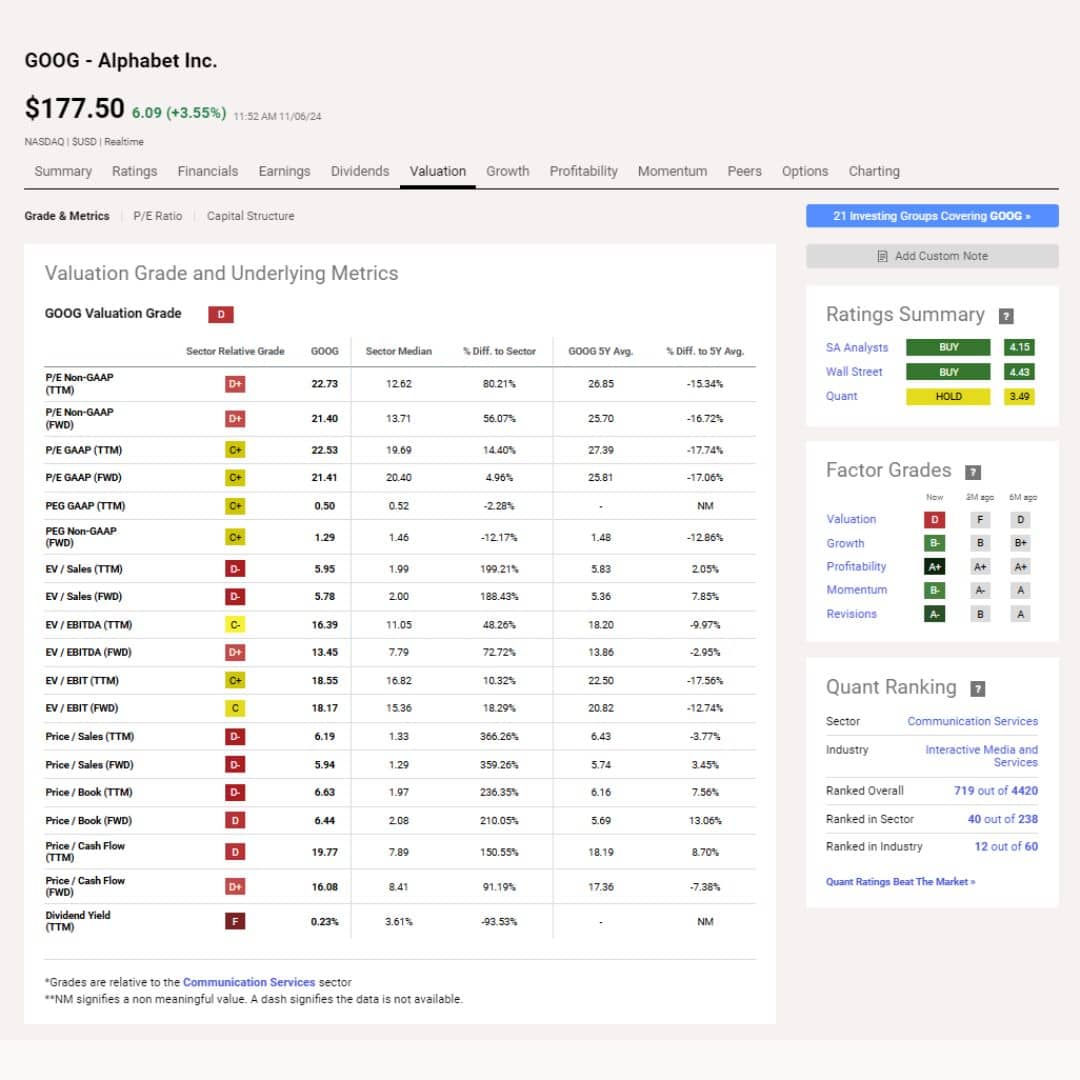Click the Valuation factor grade D badge under Now
The image size is (1080, 1080).
pyautogui.click(x=934, y=519)
